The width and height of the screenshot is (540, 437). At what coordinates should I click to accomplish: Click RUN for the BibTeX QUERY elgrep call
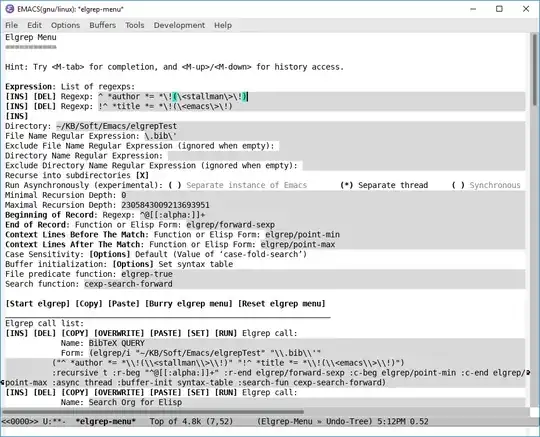tap(226, 333)
